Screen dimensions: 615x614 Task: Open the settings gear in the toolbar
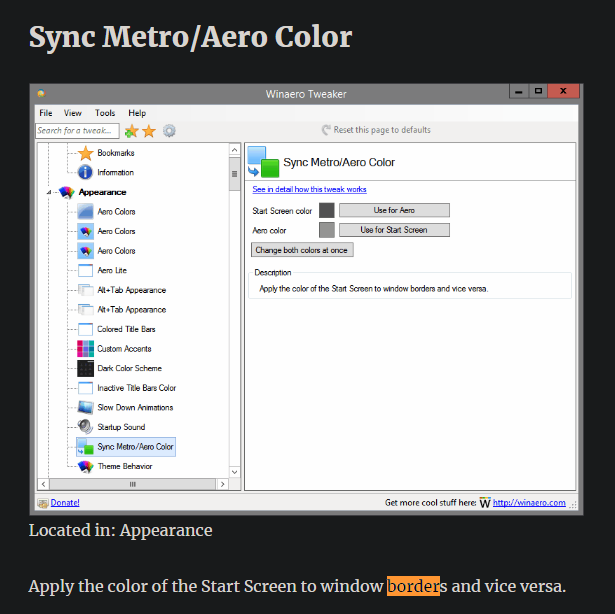tap(169, 131)
